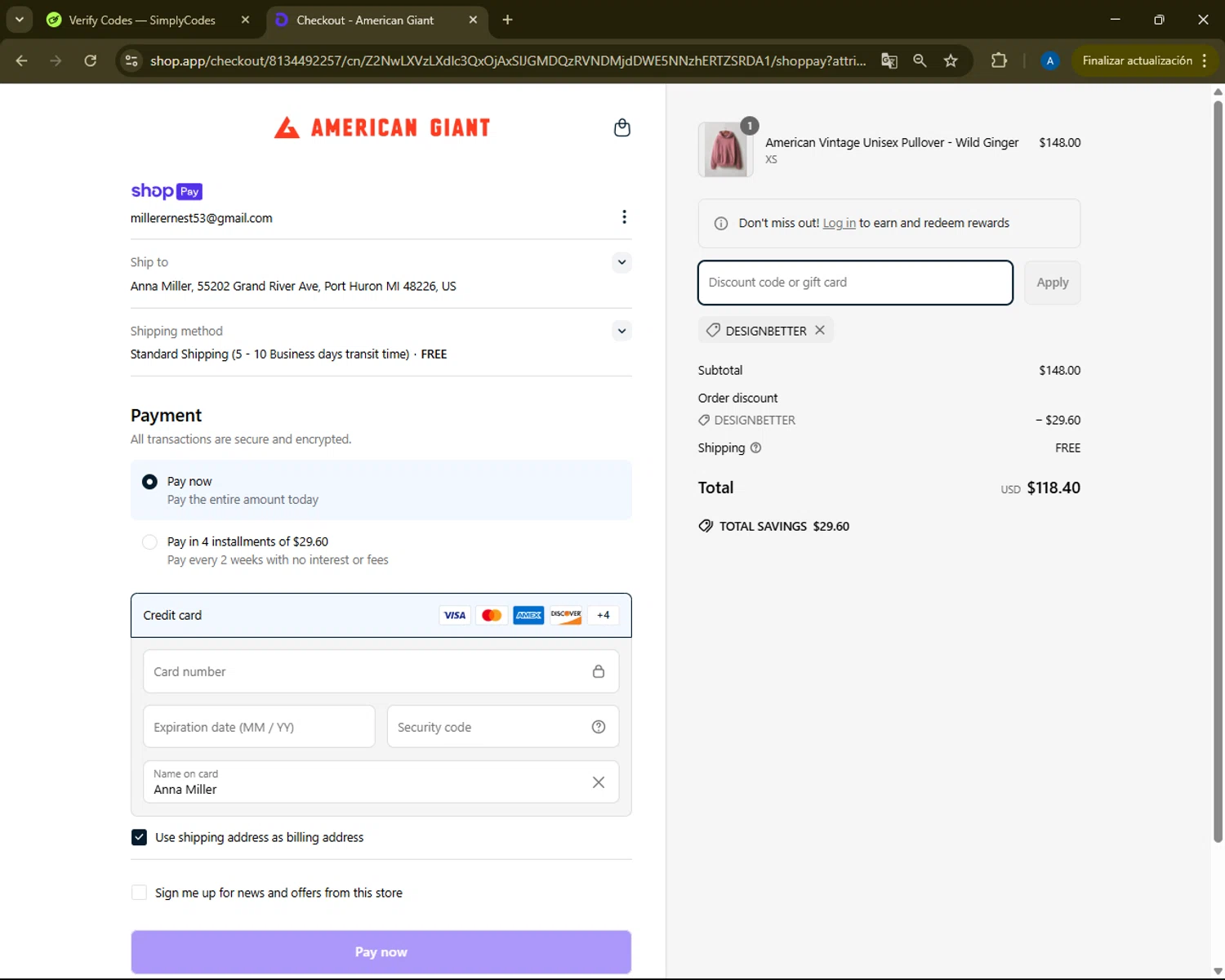Expand the Ship to address section
The width and height of the screenshot is (1225, 980).
click(x=621, y=262)
